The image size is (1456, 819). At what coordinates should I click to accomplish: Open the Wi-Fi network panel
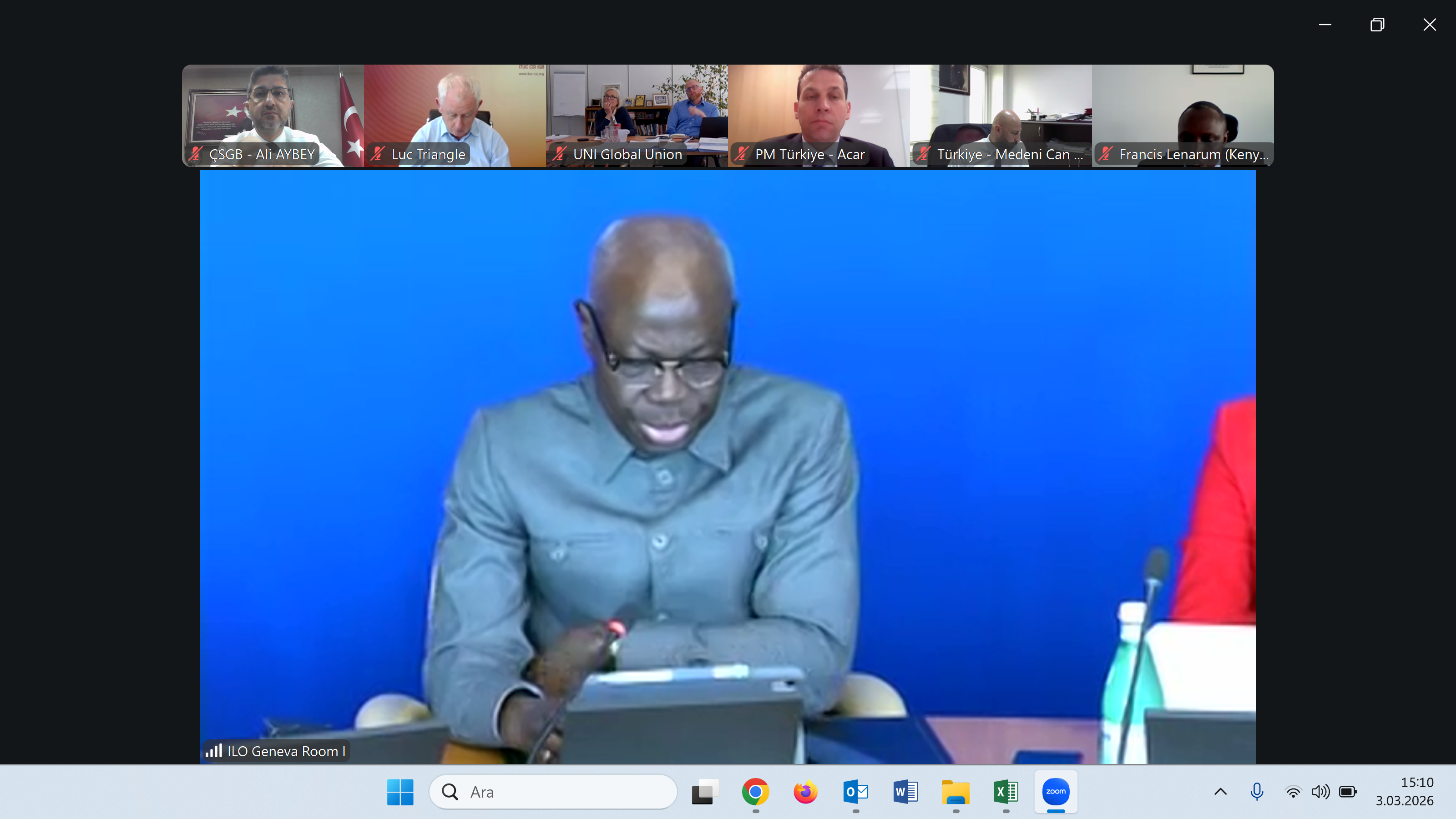click(1293, 792)
